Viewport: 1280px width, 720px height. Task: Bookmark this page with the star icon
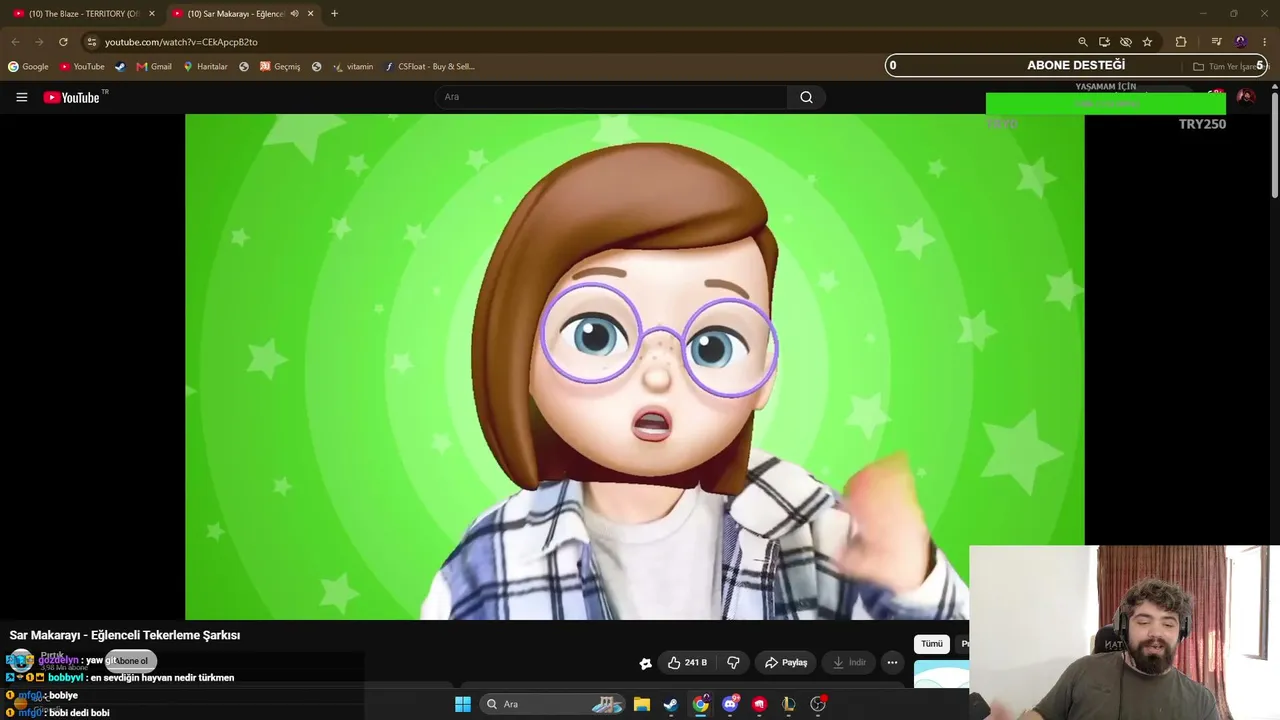click(x=1147, y=42)
